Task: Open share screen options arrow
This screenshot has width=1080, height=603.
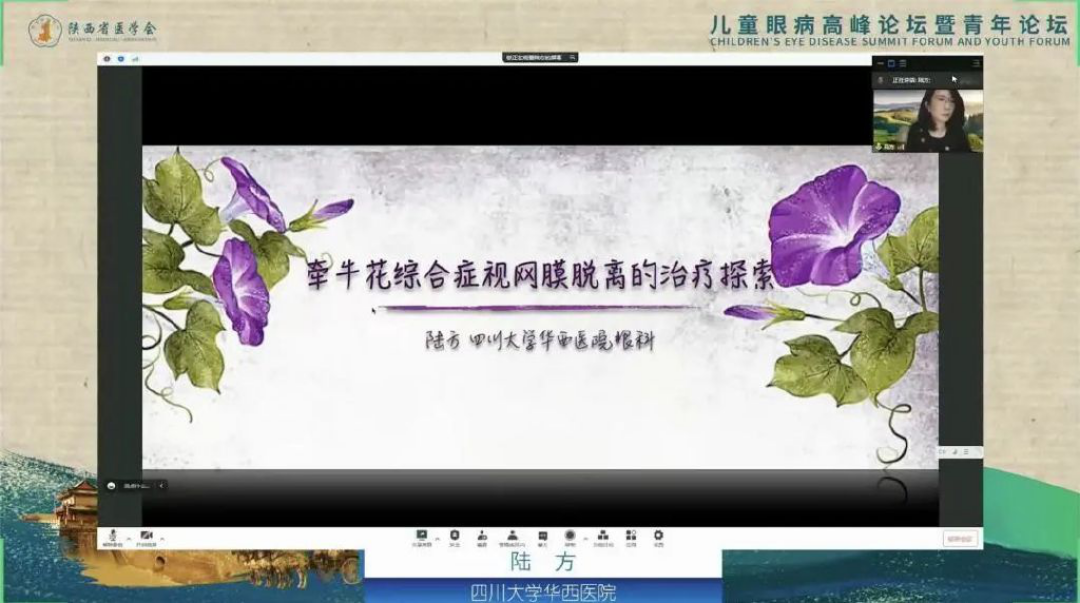Action: point(437,536)
